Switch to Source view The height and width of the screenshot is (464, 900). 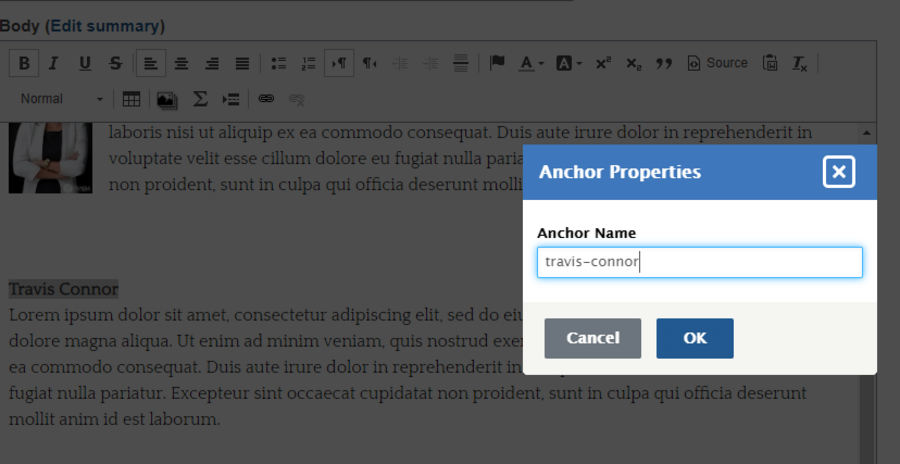717,63
